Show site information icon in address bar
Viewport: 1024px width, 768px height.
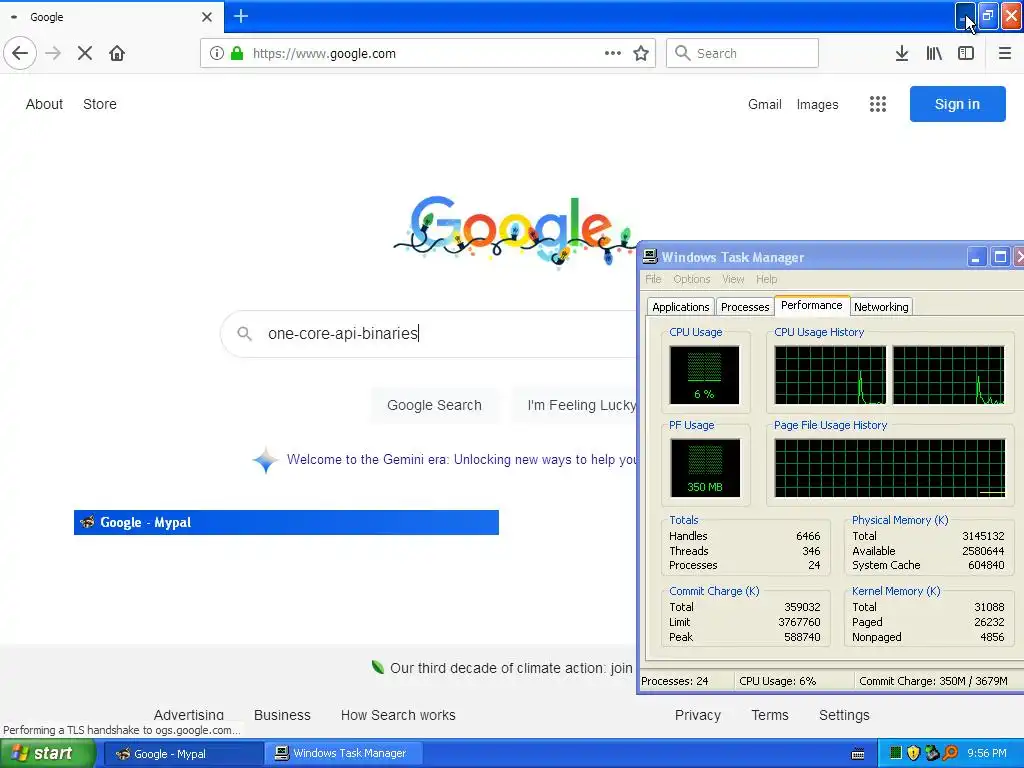(x=217, y=53)
